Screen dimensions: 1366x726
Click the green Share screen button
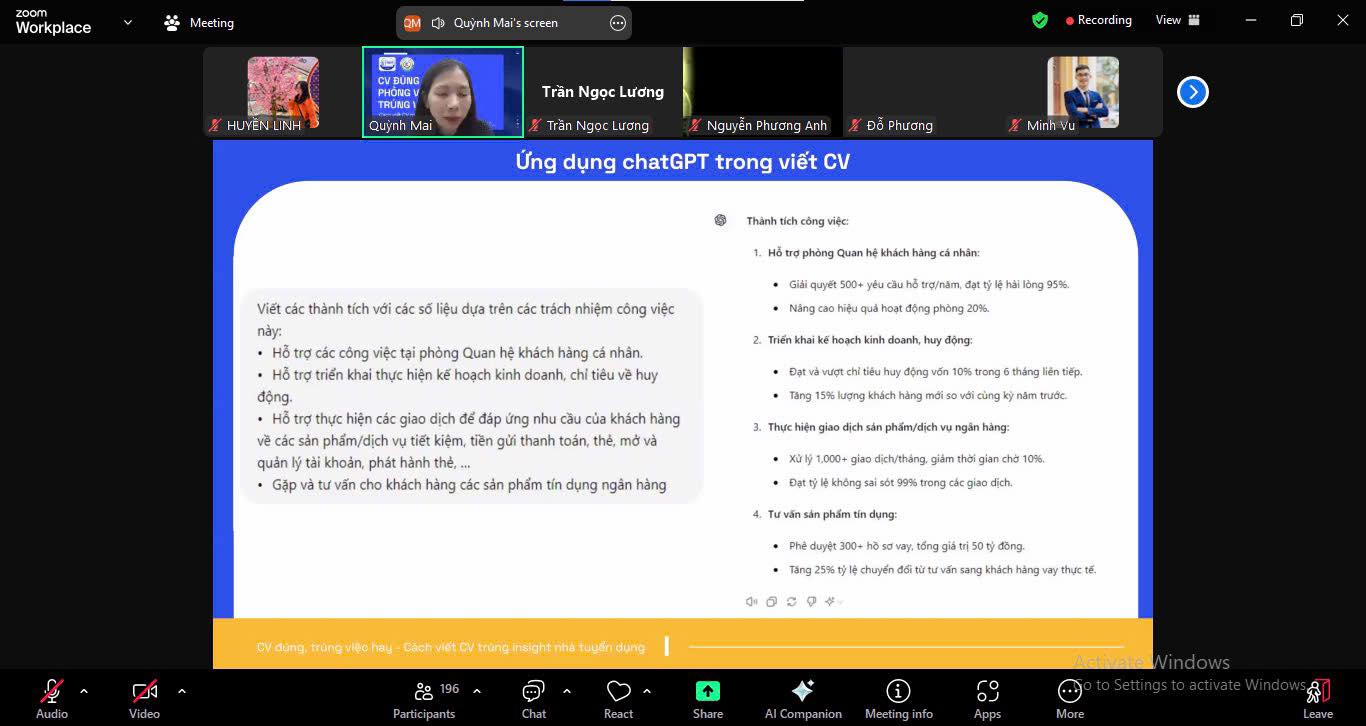tap(708, 698)
